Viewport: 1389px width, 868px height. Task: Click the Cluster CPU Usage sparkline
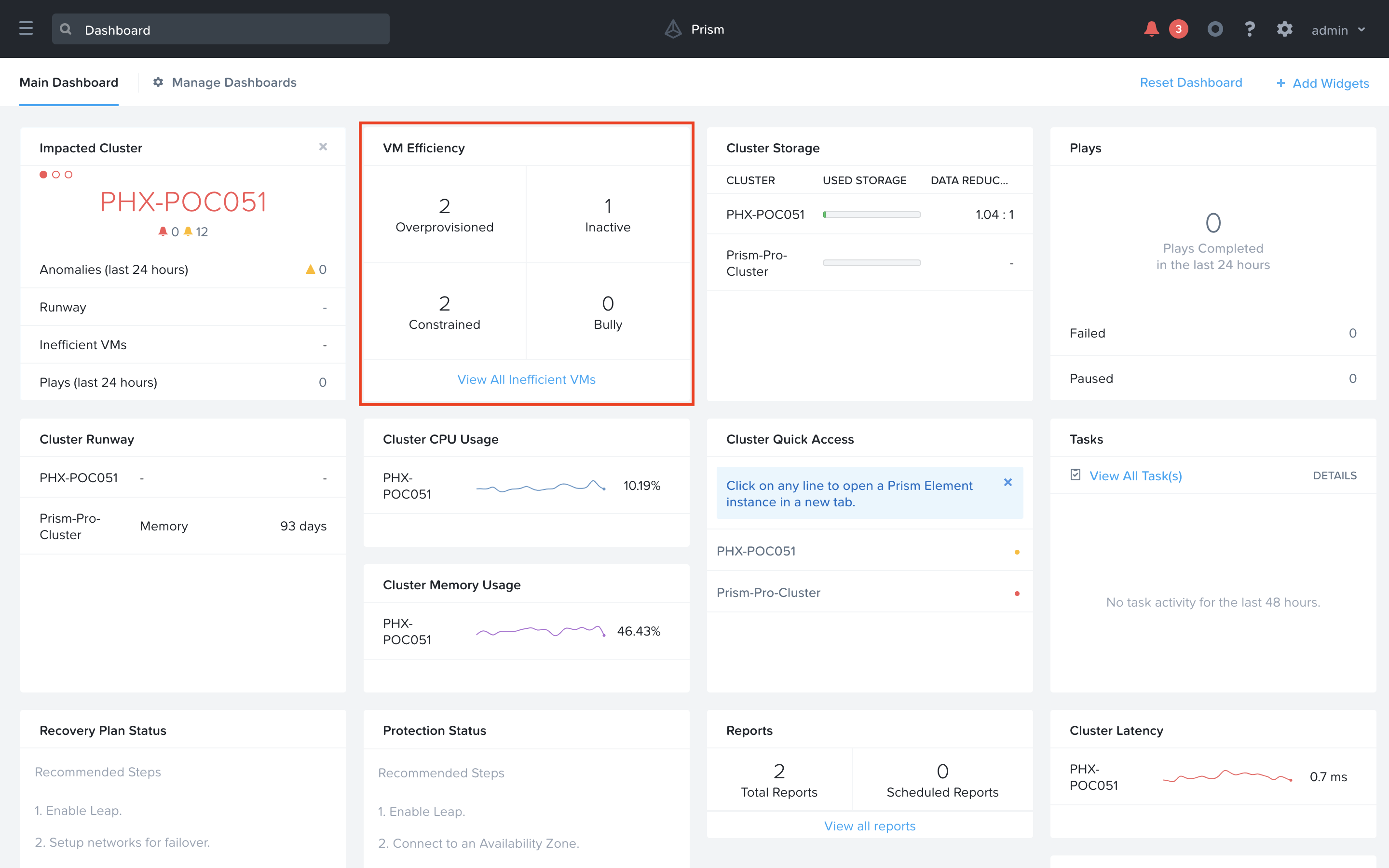[x=541, y=486]
